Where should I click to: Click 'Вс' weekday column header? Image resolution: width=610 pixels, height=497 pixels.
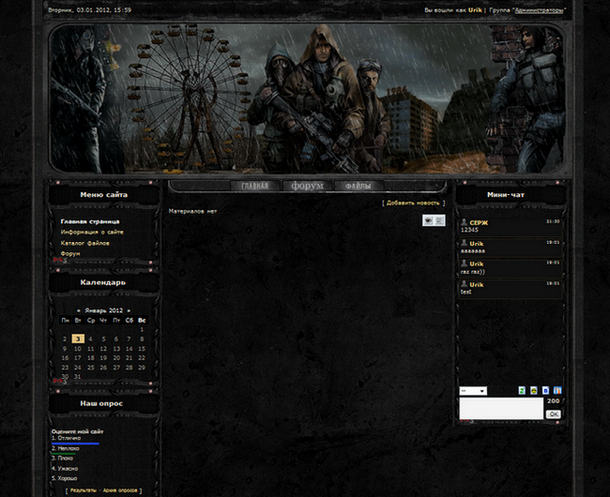click(142, 320)
